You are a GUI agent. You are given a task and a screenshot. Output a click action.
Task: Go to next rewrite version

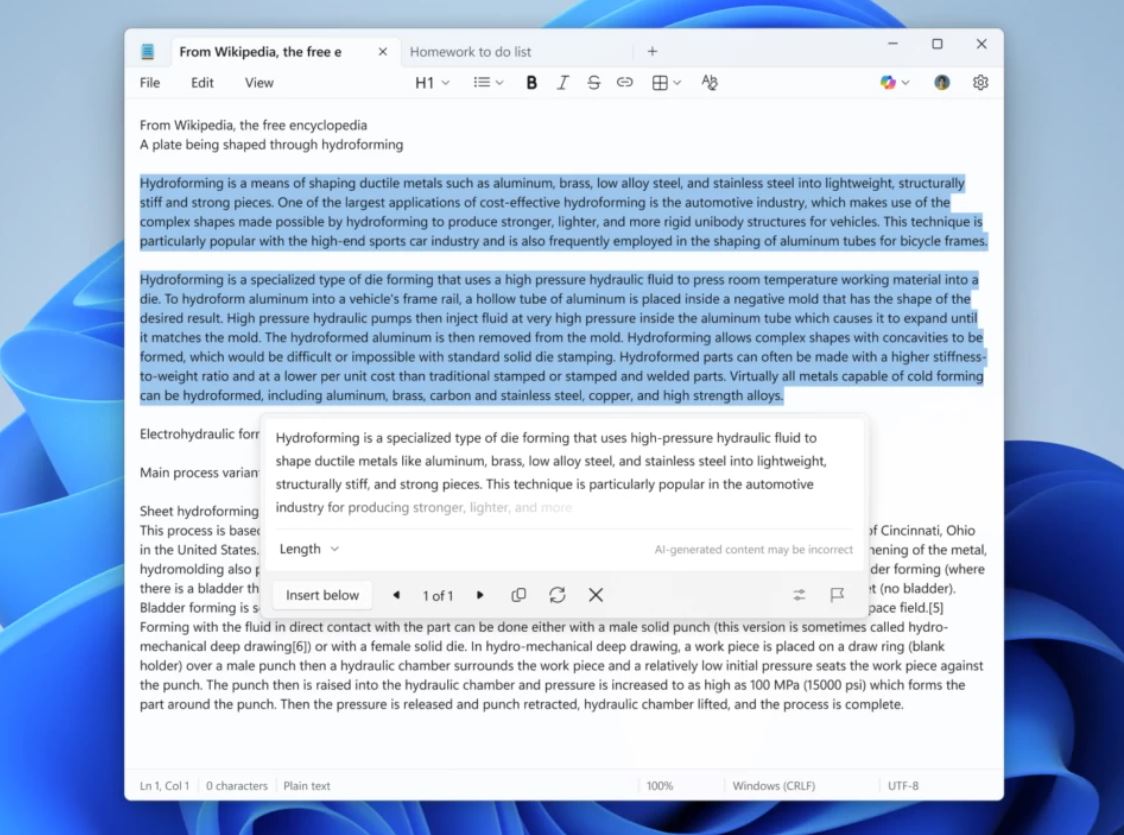coord(480,595)
